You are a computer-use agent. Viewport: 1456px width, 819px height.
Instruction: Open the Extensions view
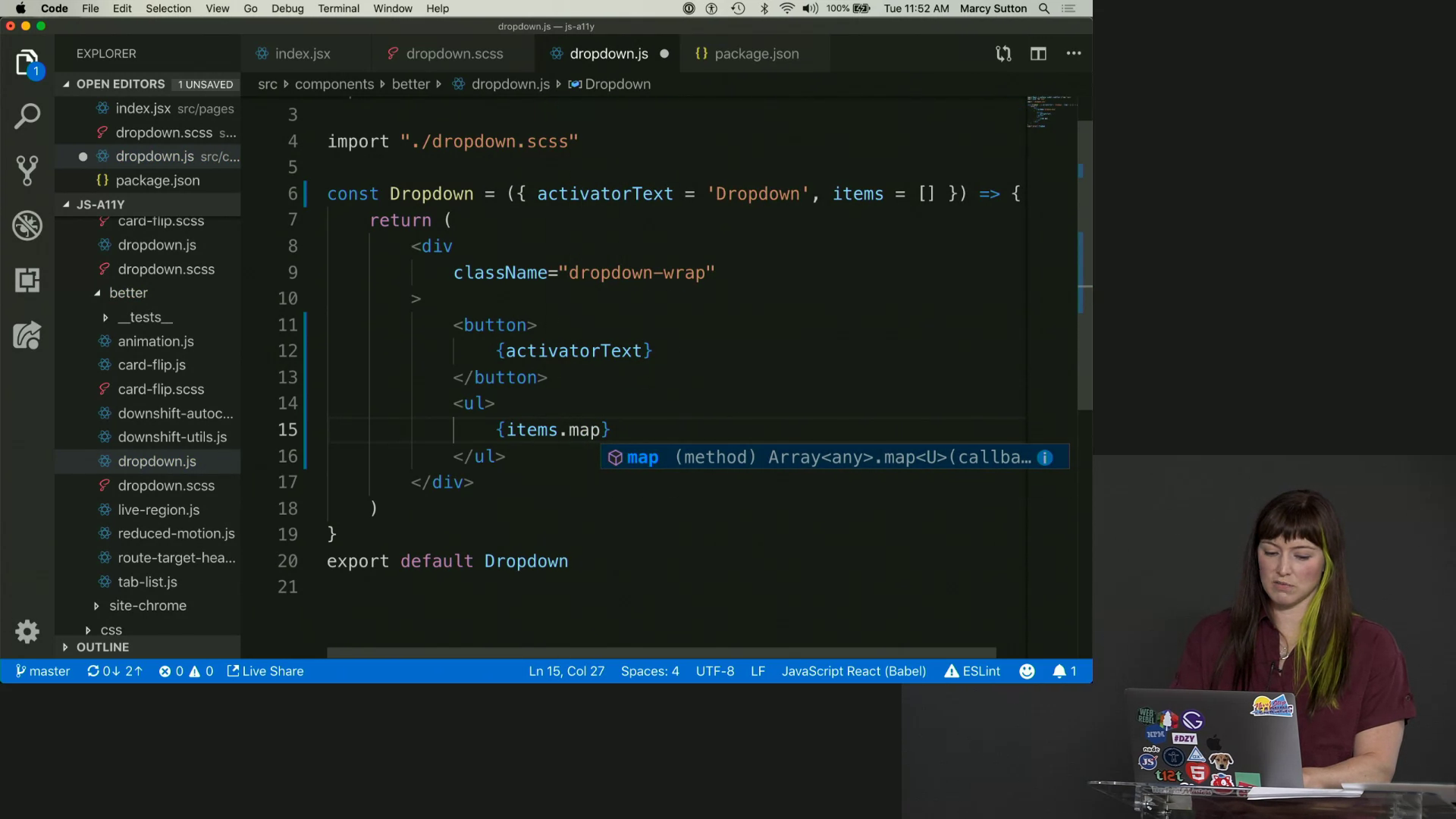coord(27,280)
